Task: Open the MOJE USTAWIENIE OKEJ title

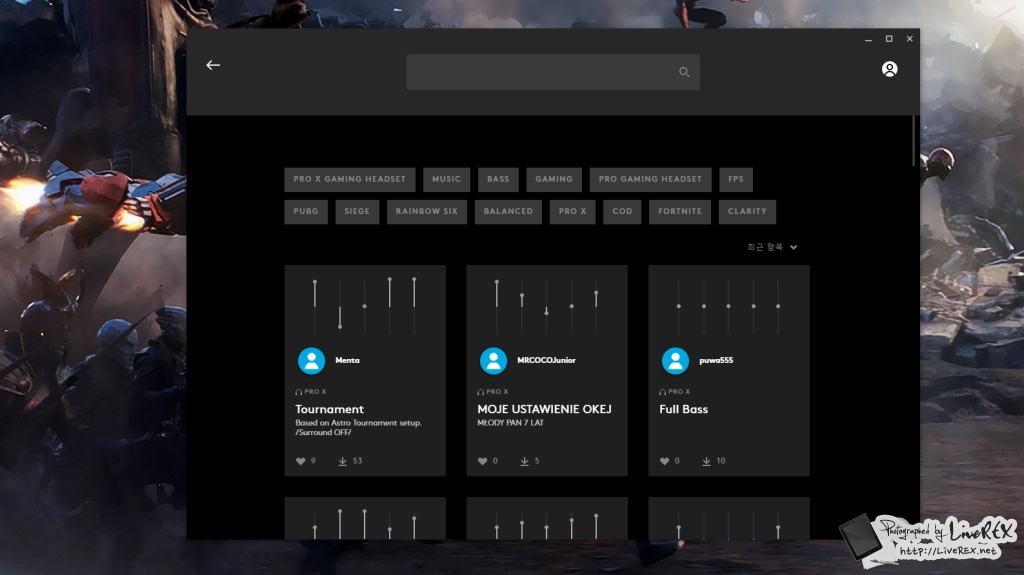Action: (544, 410)
